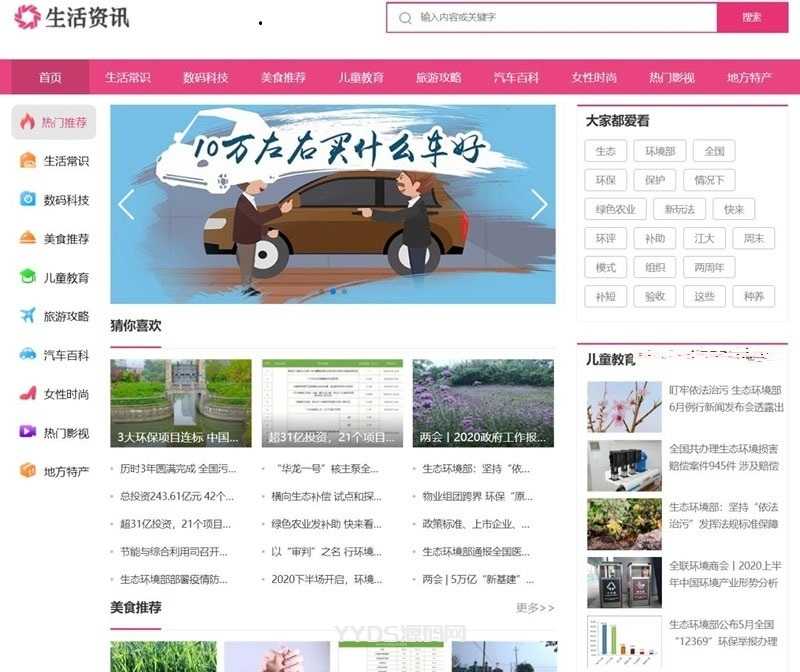Click the 种养 tag
800x672 pixels.
pyautogui.click(x=754, y=296)
